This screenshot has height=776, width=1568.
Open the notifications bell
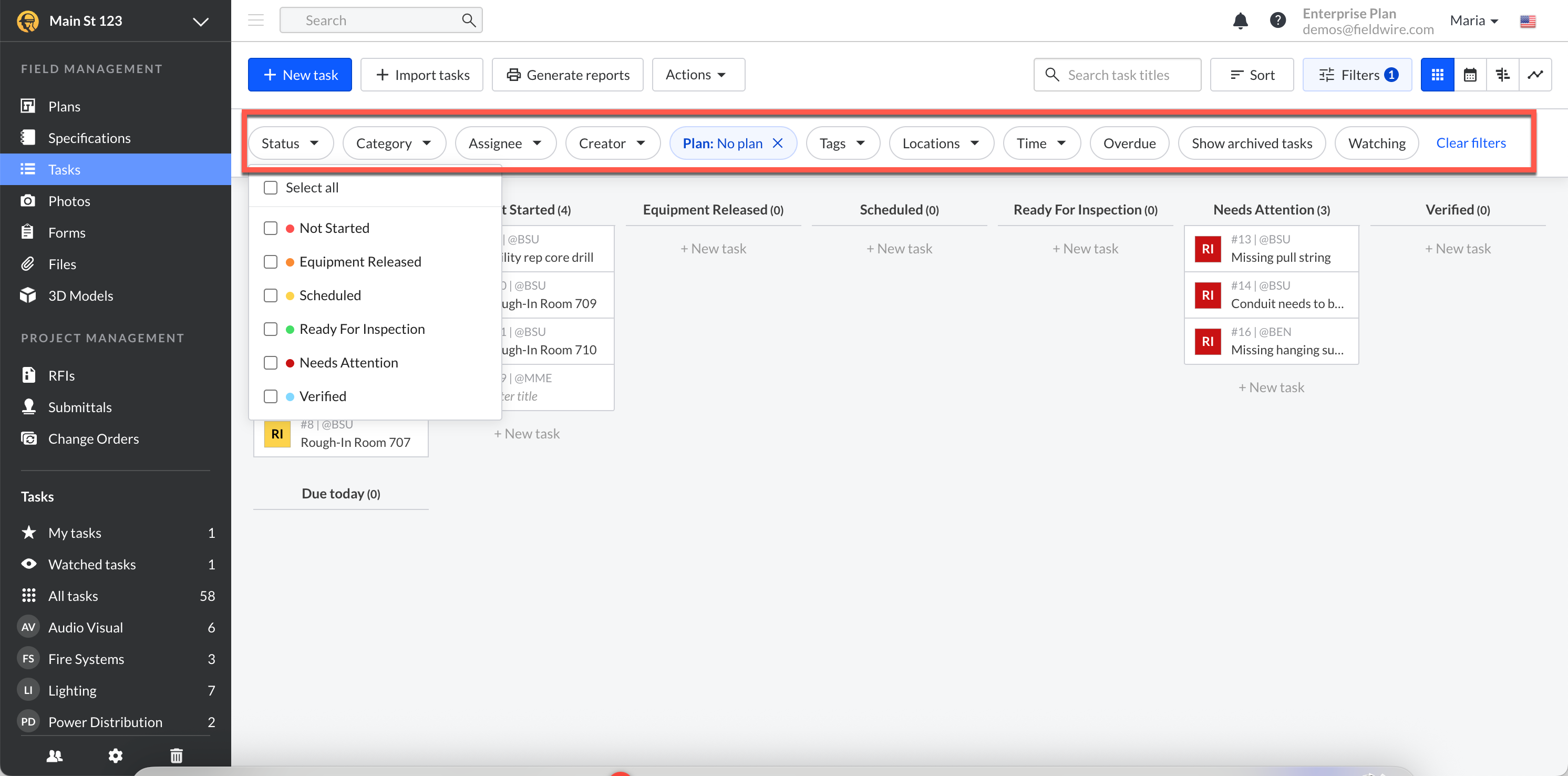(x=1240, y=21)
